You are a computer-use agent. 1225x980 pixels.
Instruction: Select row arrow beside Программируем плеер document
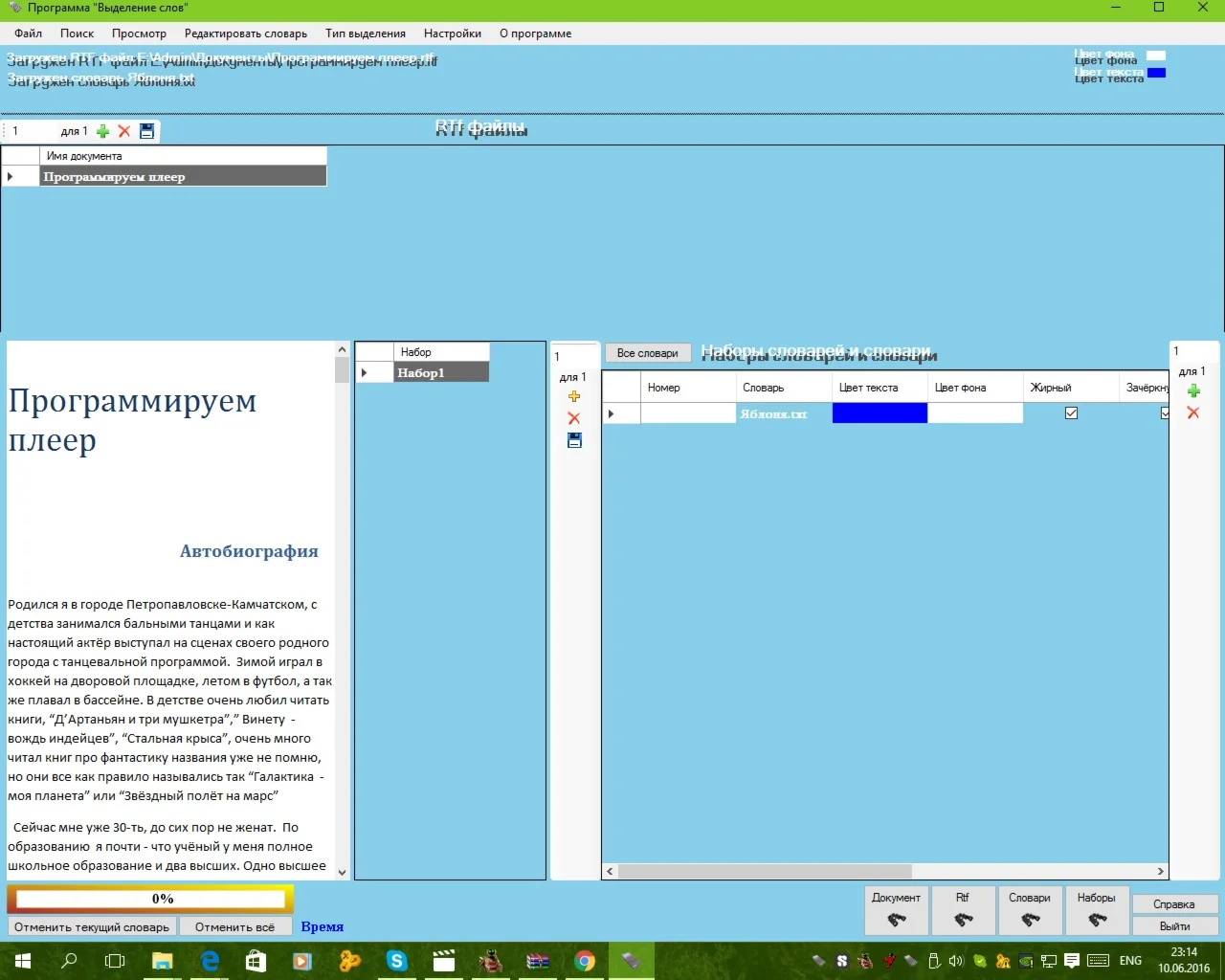11,176
